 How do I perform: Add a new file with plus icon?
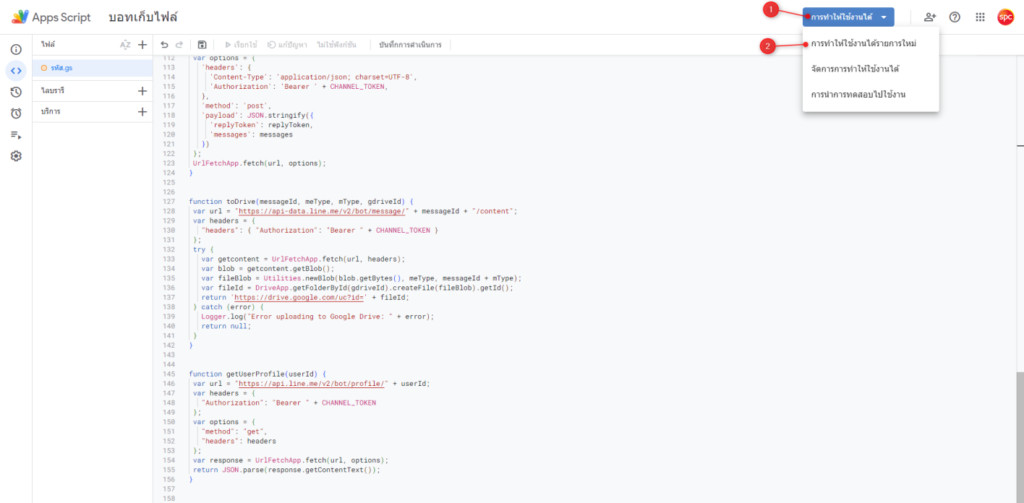pos(142,45)
